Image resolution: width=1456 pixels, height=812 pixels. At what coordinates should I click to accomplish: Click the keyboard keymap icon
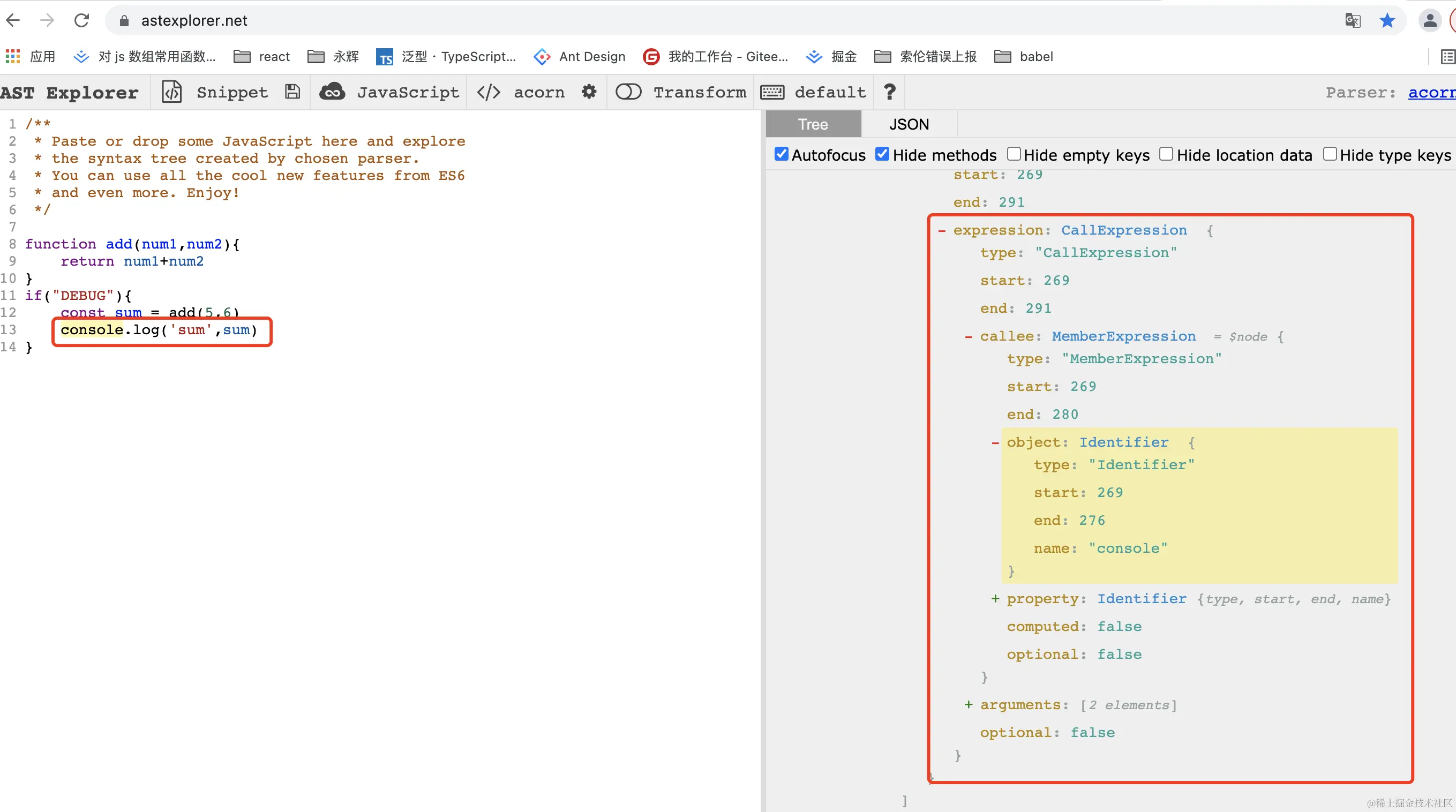(x=772, y=92)
